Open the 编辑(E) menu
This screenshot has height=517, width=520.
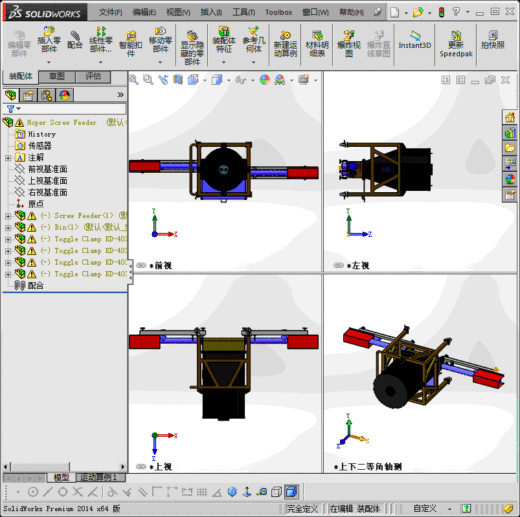pyautogui.click(x=144, y=13)
